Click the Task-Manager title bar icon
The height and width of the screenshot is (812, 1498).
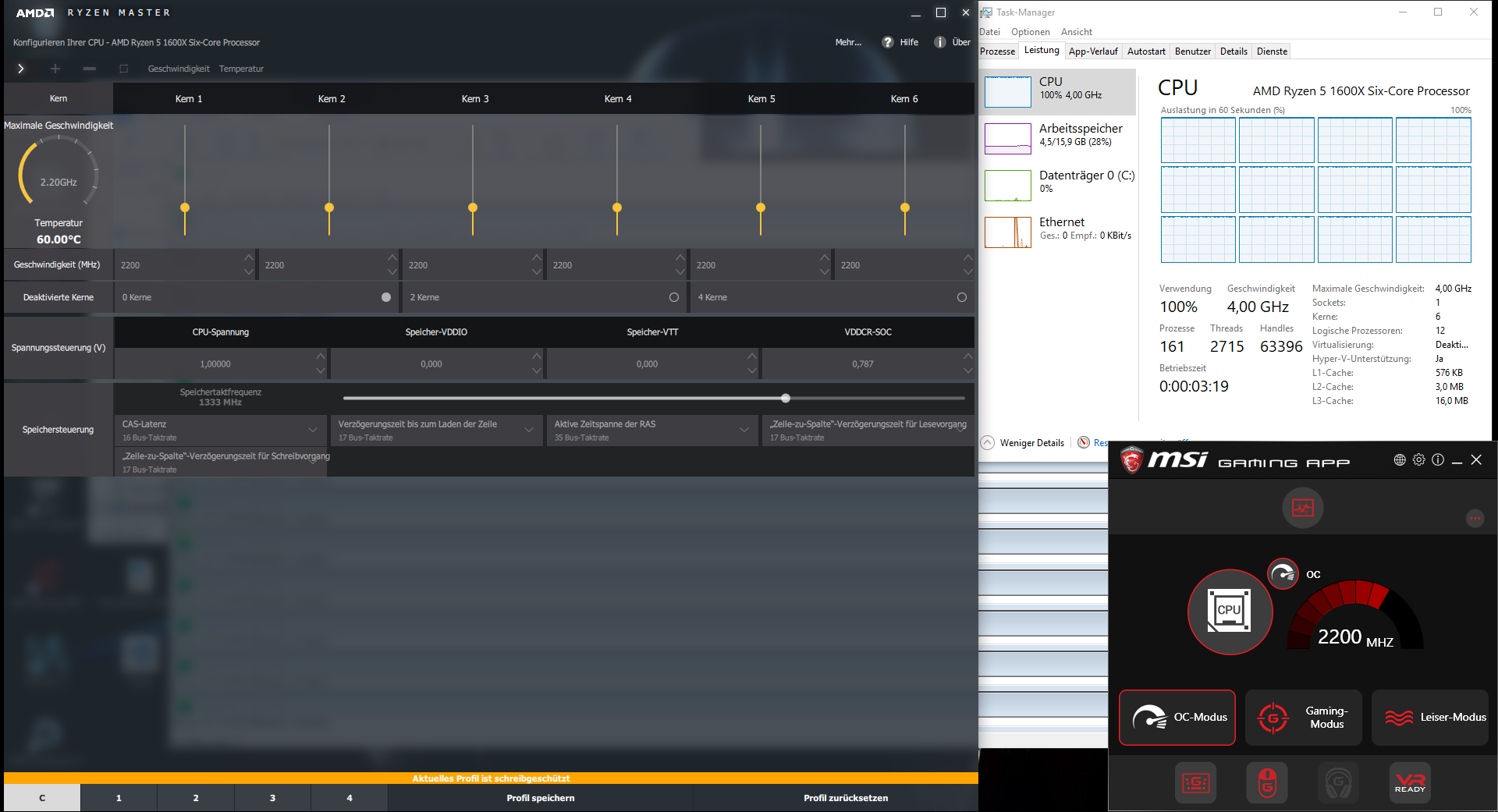pyautogui.click(x=986, y=12)
